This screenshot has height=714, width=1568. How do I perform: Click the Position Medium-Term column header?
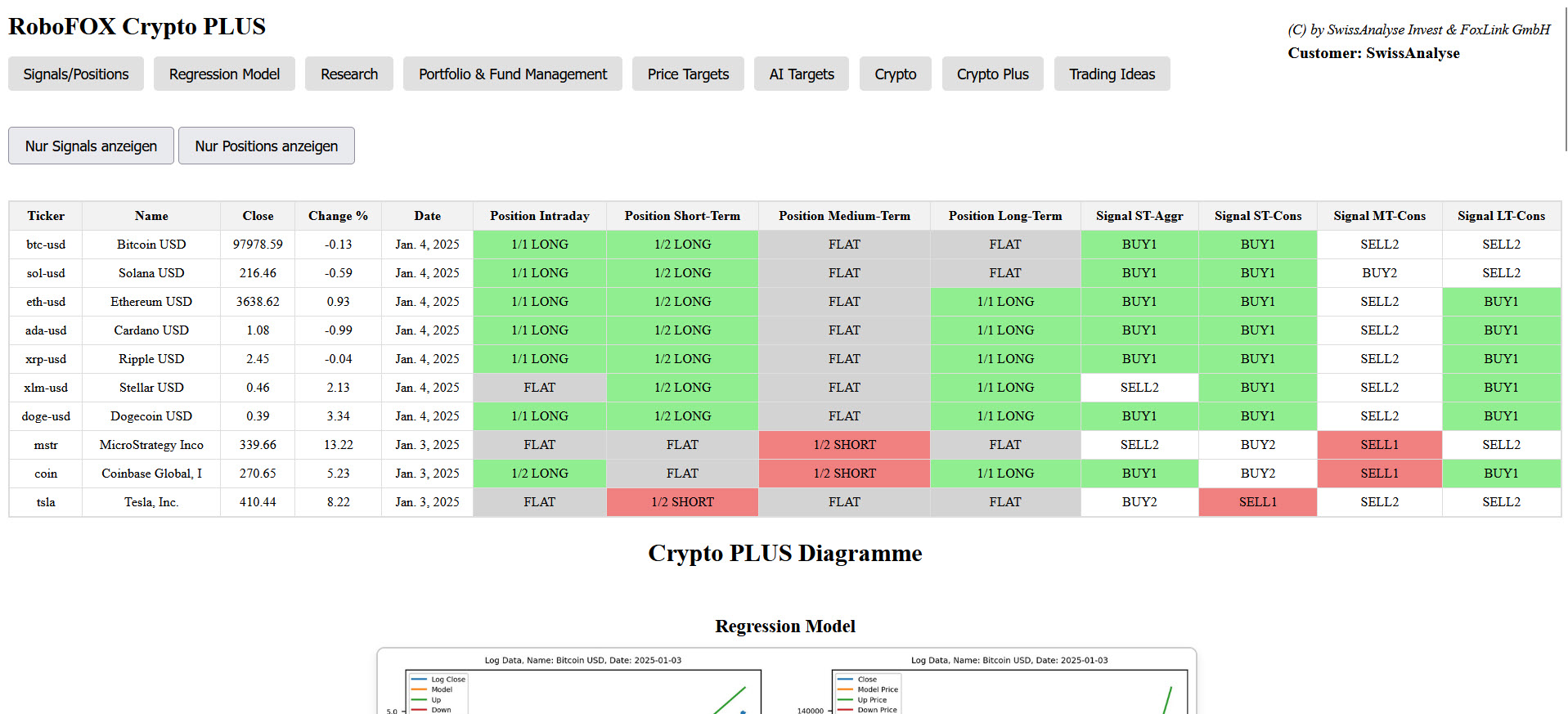coord(844,216)
